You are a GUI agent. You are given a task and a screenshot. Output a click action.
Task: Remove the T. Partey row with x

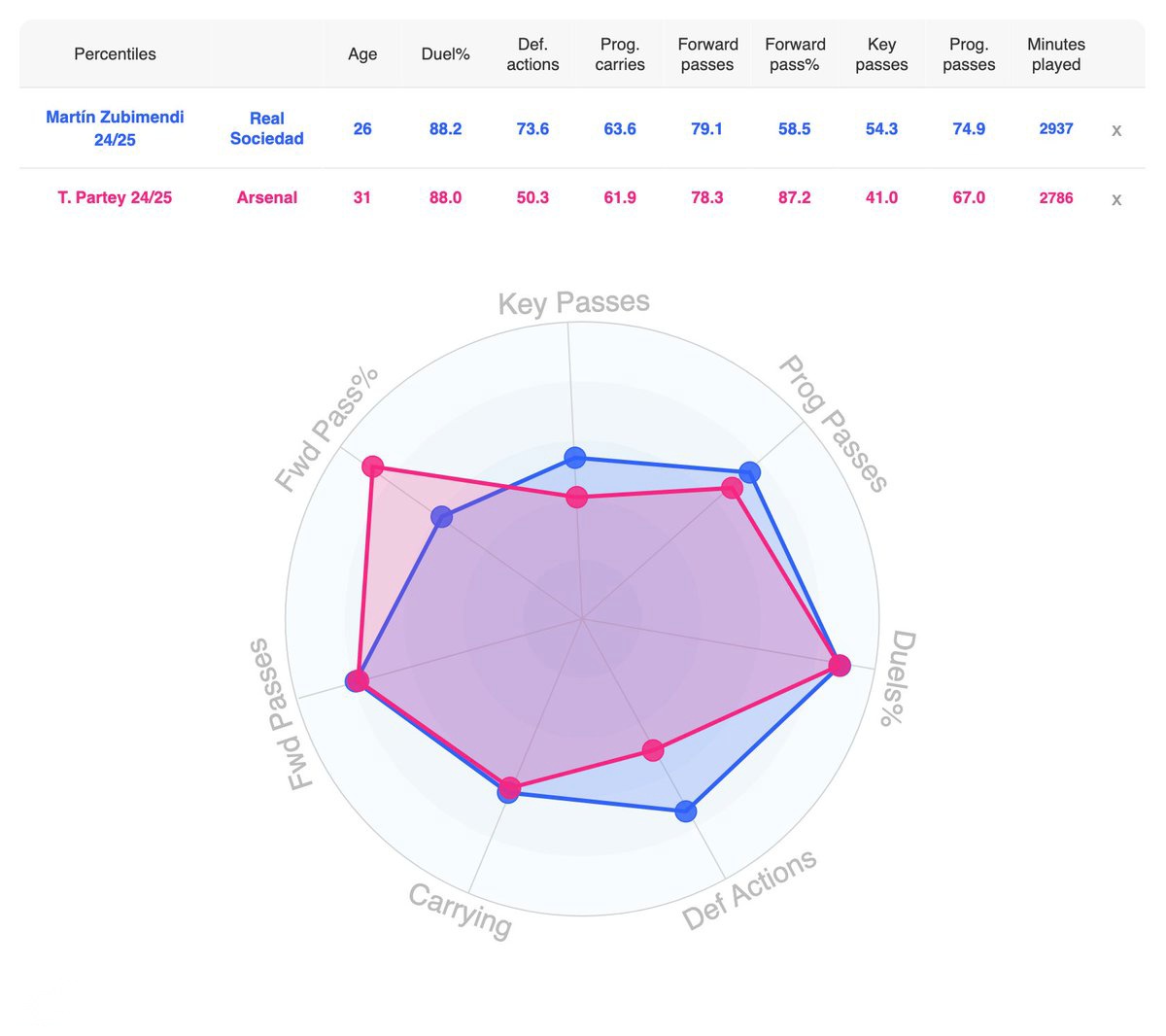[x=1116, y=199]
